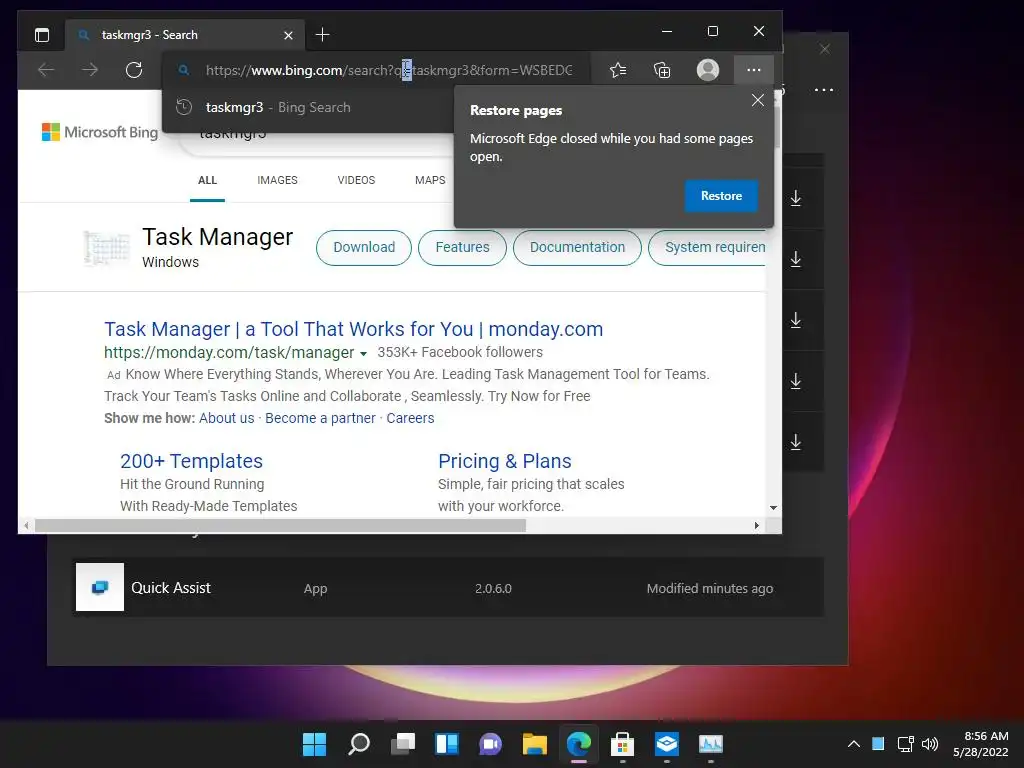
Task: Click the address bar URL field
Action: tap(389, 70)
